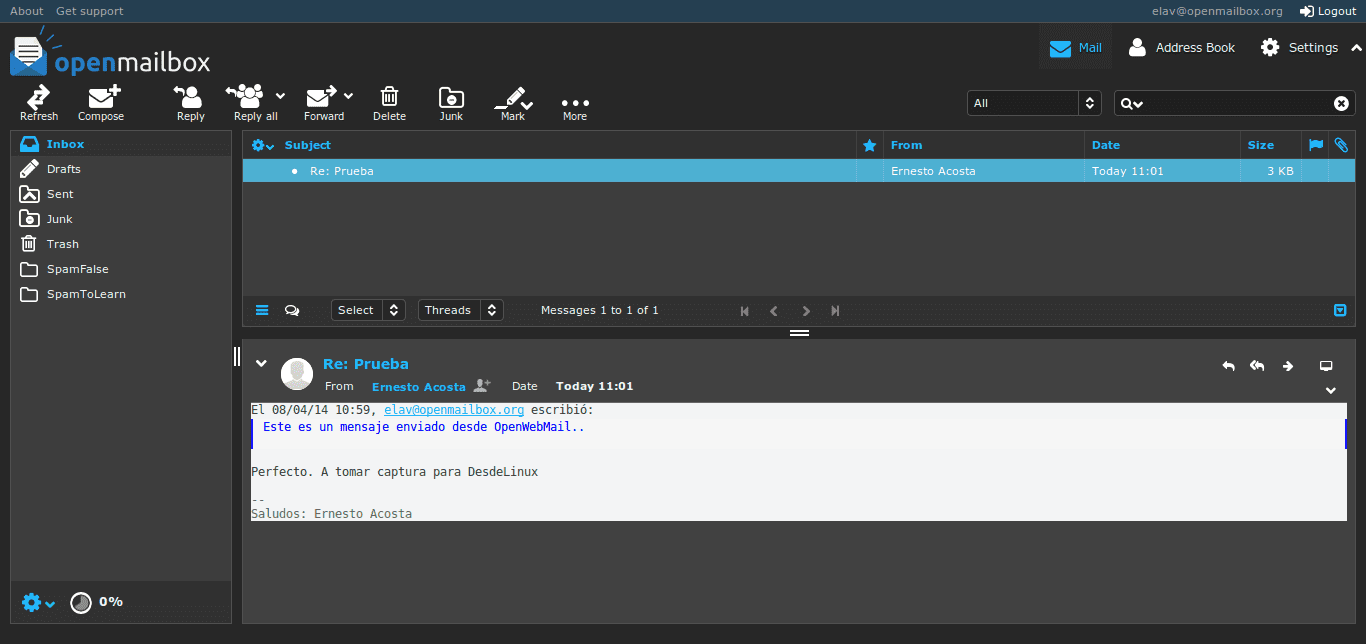
Task: Click the search input field
Action: 1230,103
